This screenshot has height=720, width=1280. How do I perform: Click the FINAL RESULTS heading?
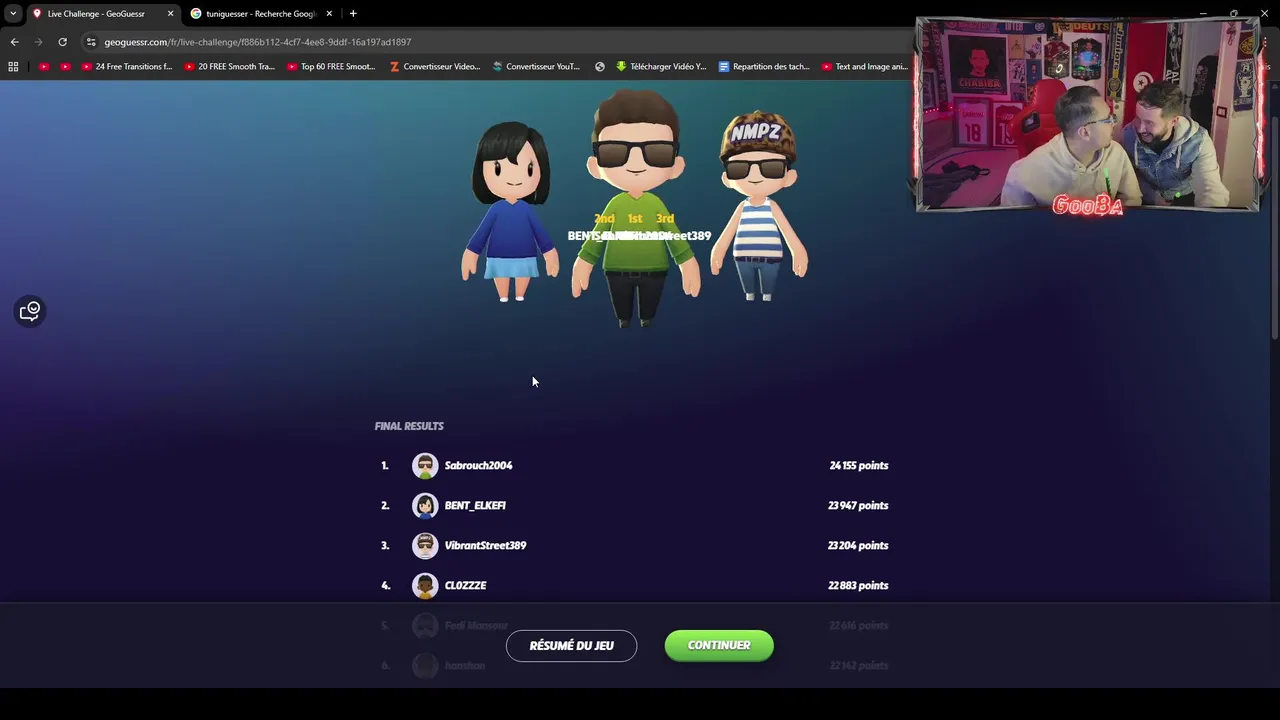point(409,426)
